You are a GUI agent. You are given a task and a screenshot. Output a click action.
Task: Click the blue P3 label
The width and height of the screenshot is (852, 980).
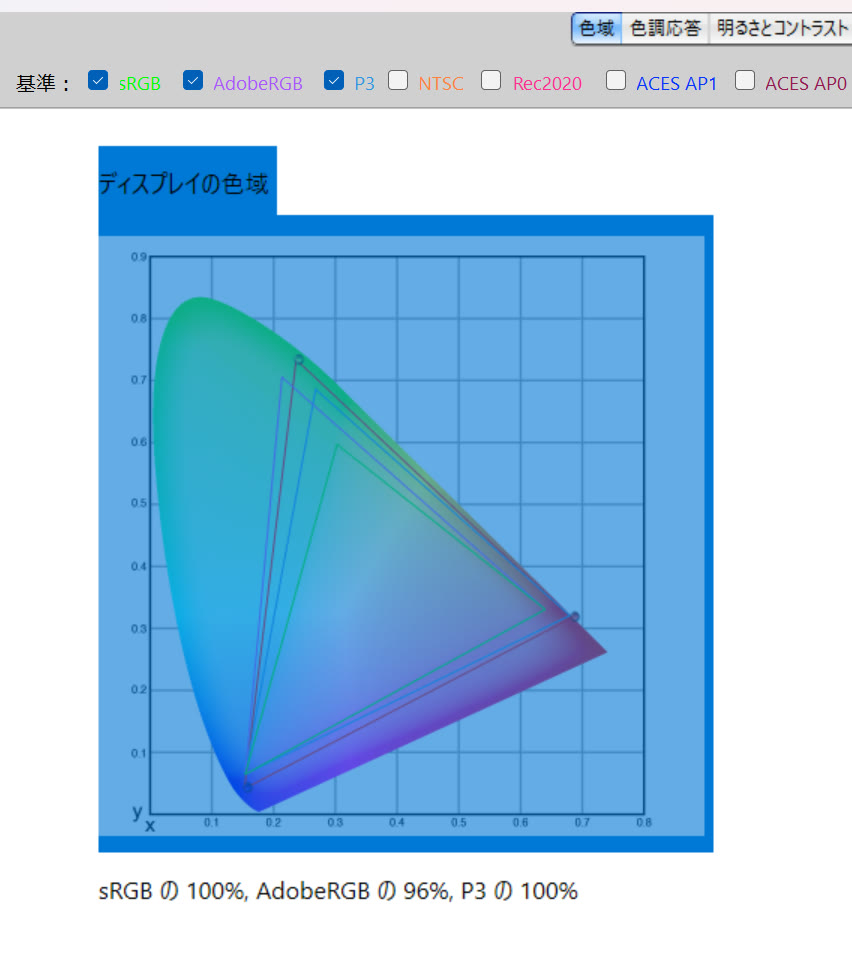click(364, 84)
